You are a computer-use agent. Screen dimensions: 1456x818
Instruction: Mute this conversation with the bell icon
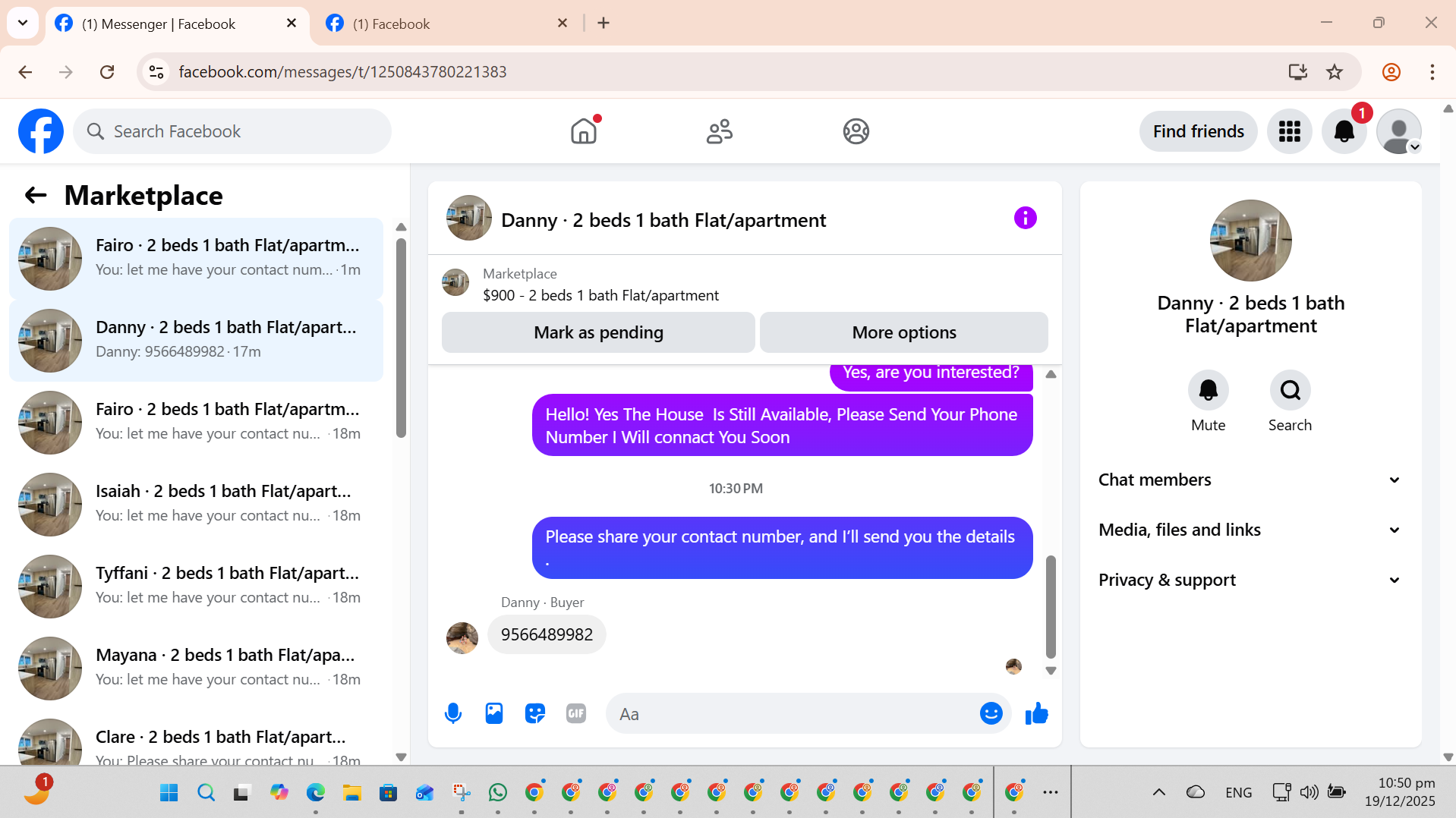1208,390
